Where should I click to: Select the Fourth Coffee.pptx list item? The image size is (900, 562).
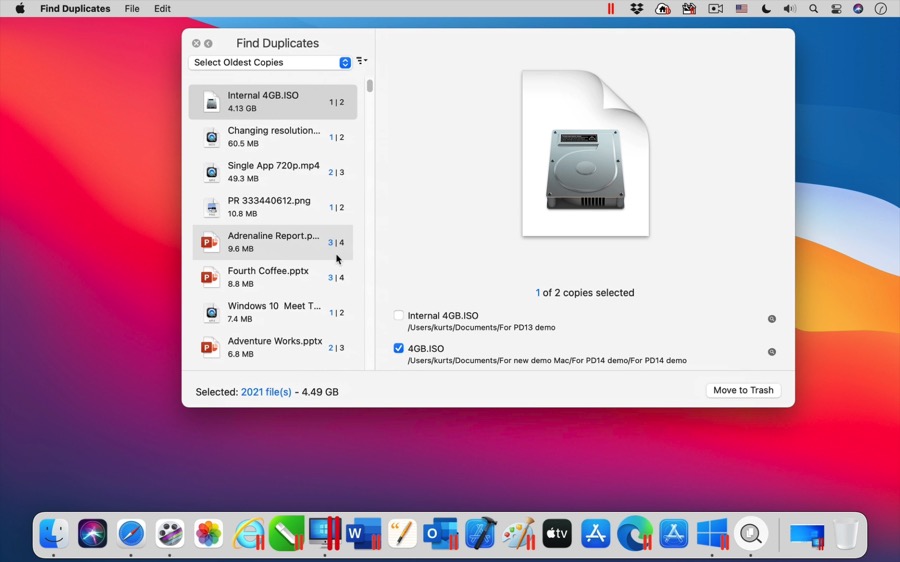(x=272, y=277)
